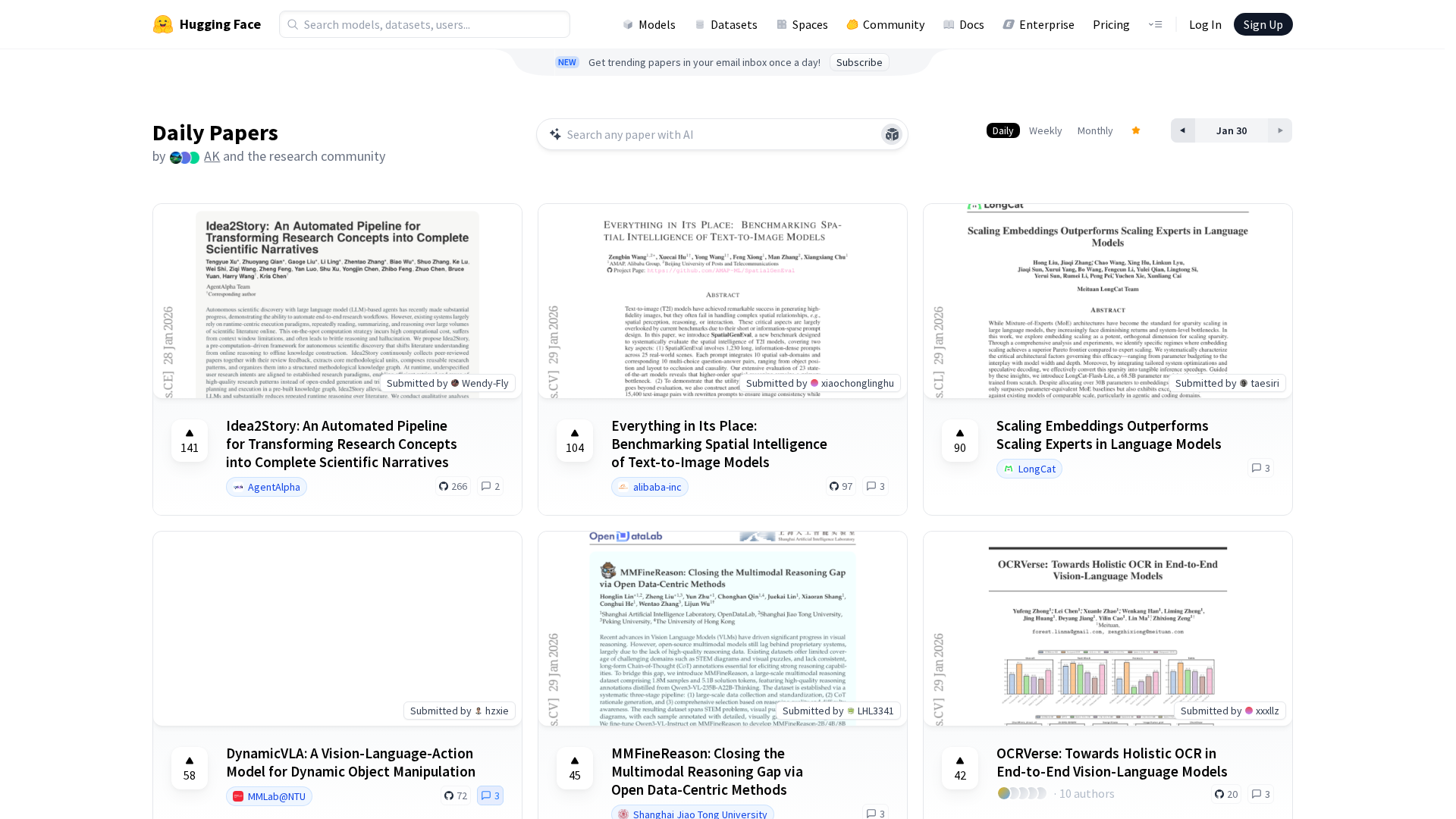Click the orange star trending filter
This screenshot has width=1456, height=819.
(x=1136, y=130)
